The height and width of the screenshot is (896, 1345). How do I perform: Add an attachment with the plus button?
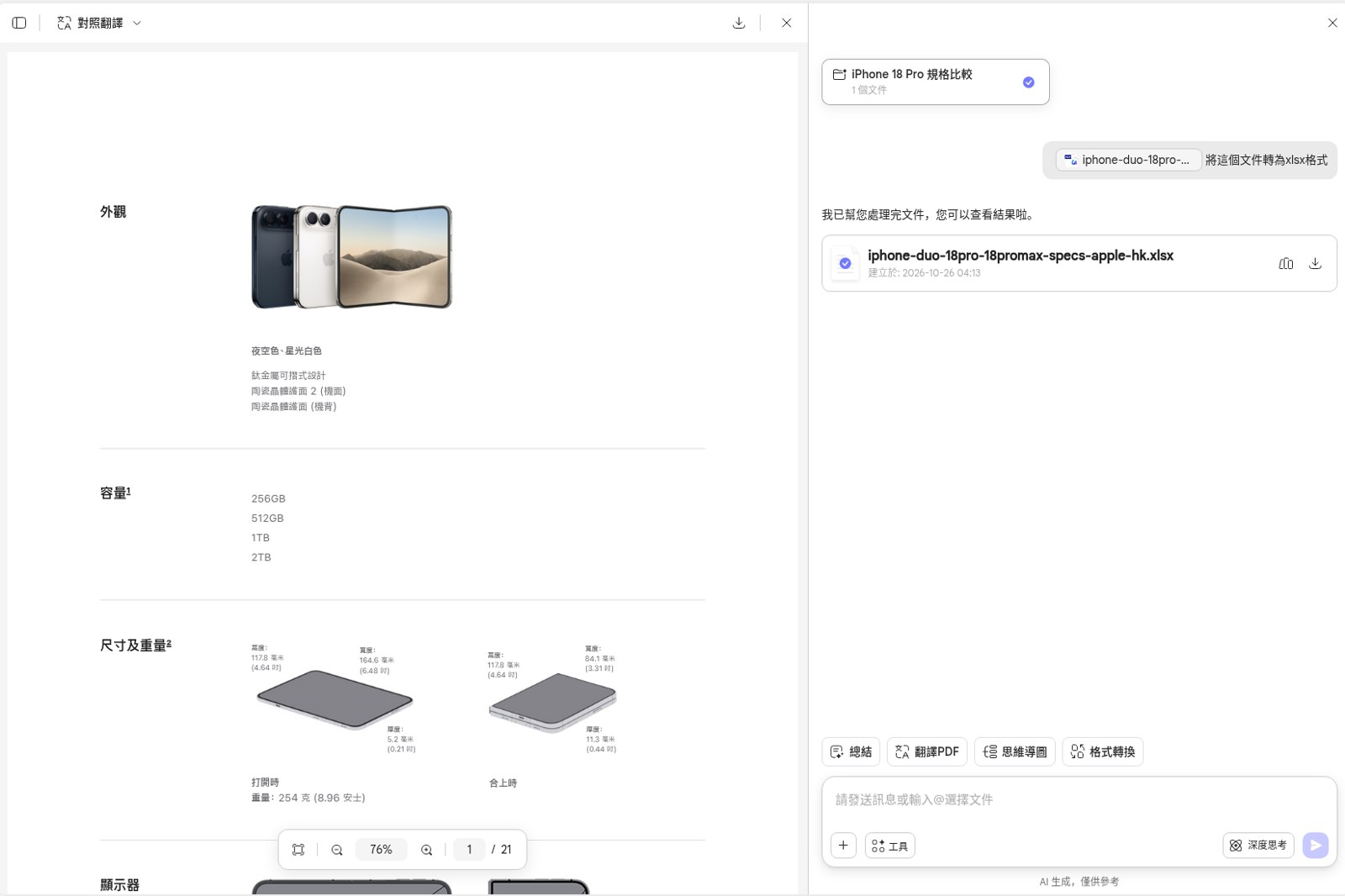tap(843, 846)
